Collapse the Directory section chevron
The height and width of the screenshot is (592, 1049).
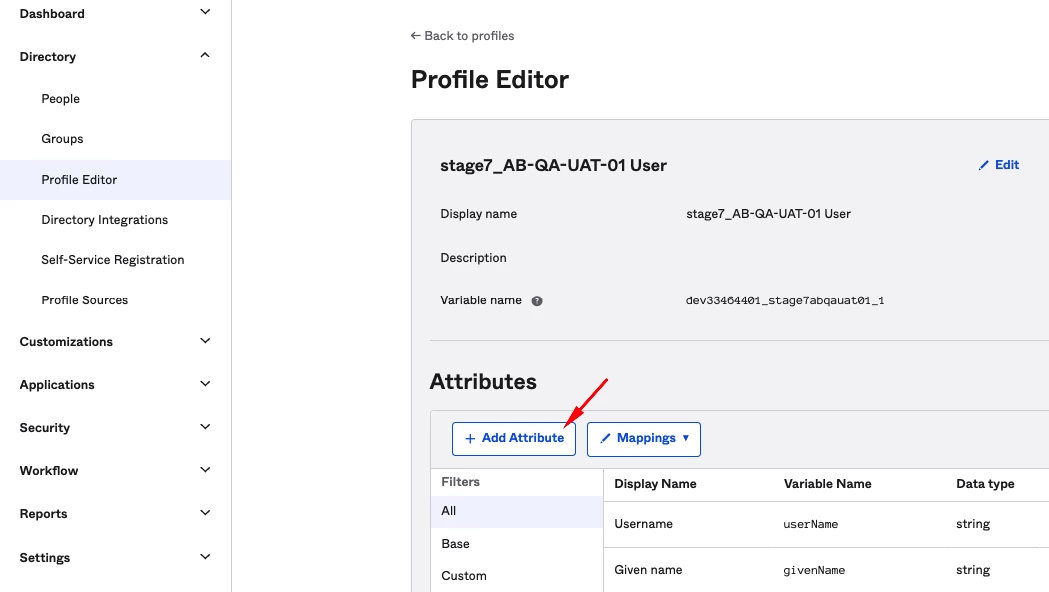205,56
